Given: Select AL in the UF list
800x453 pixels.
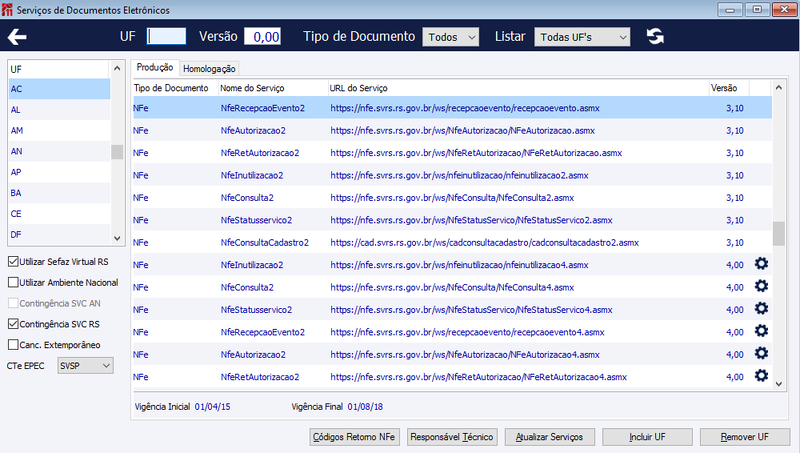Looking at the screenshot, I should pyautogui.click(x=59, y=110).
